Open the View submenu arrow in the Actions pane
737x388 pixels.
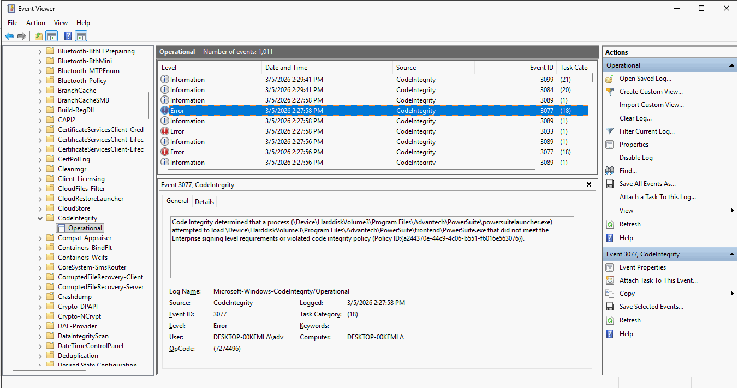pos(732,210)
